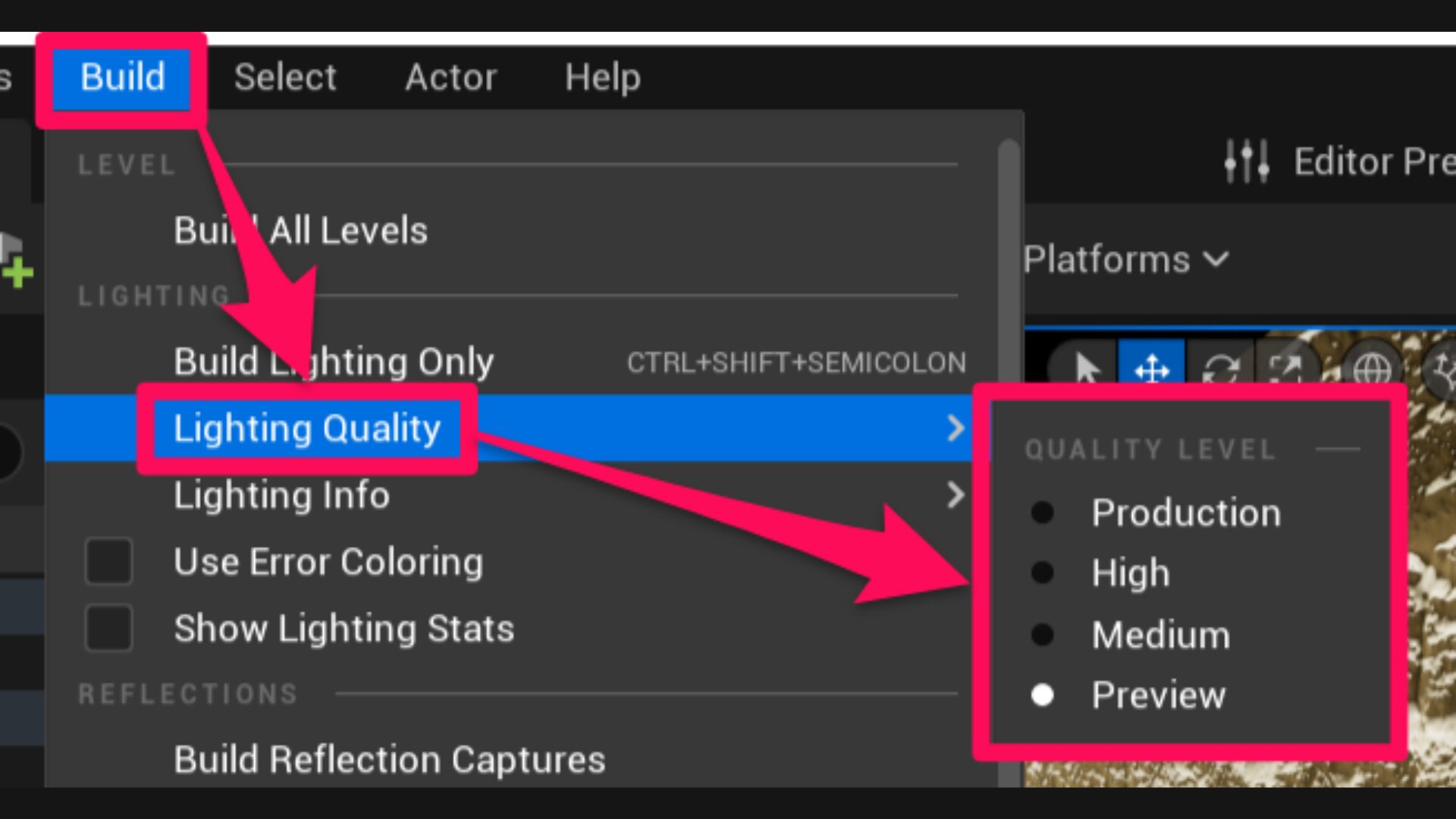
Task: Choose Production quality level
Action: point(1185,513)
